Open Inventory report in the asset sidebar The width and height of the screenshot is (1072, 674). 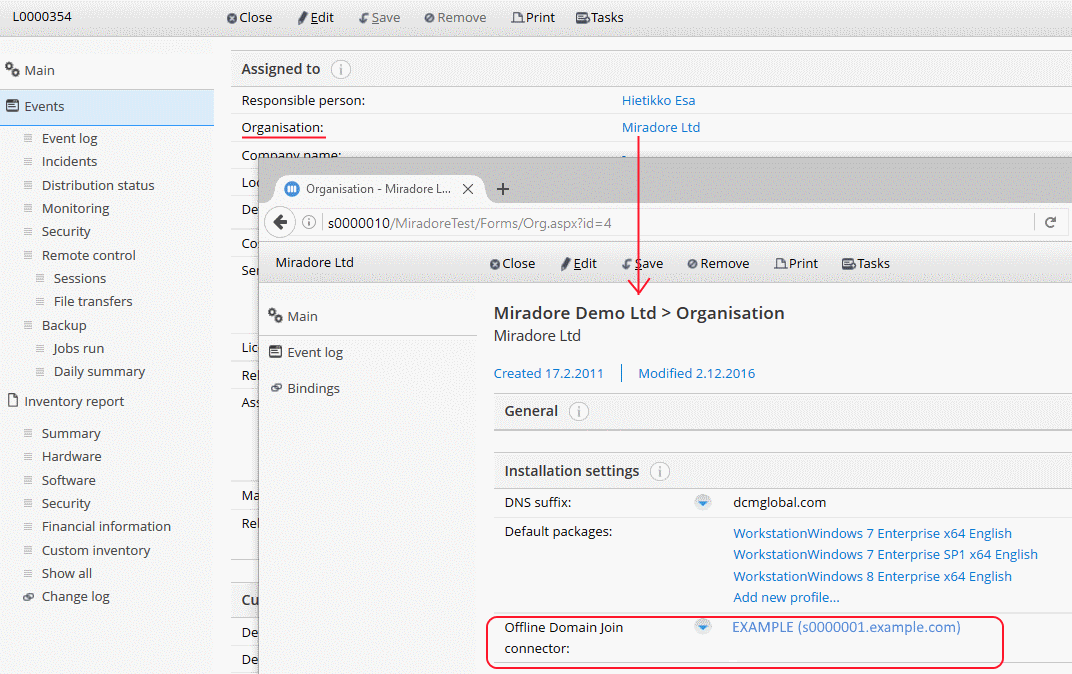click(x=66, y=401)
